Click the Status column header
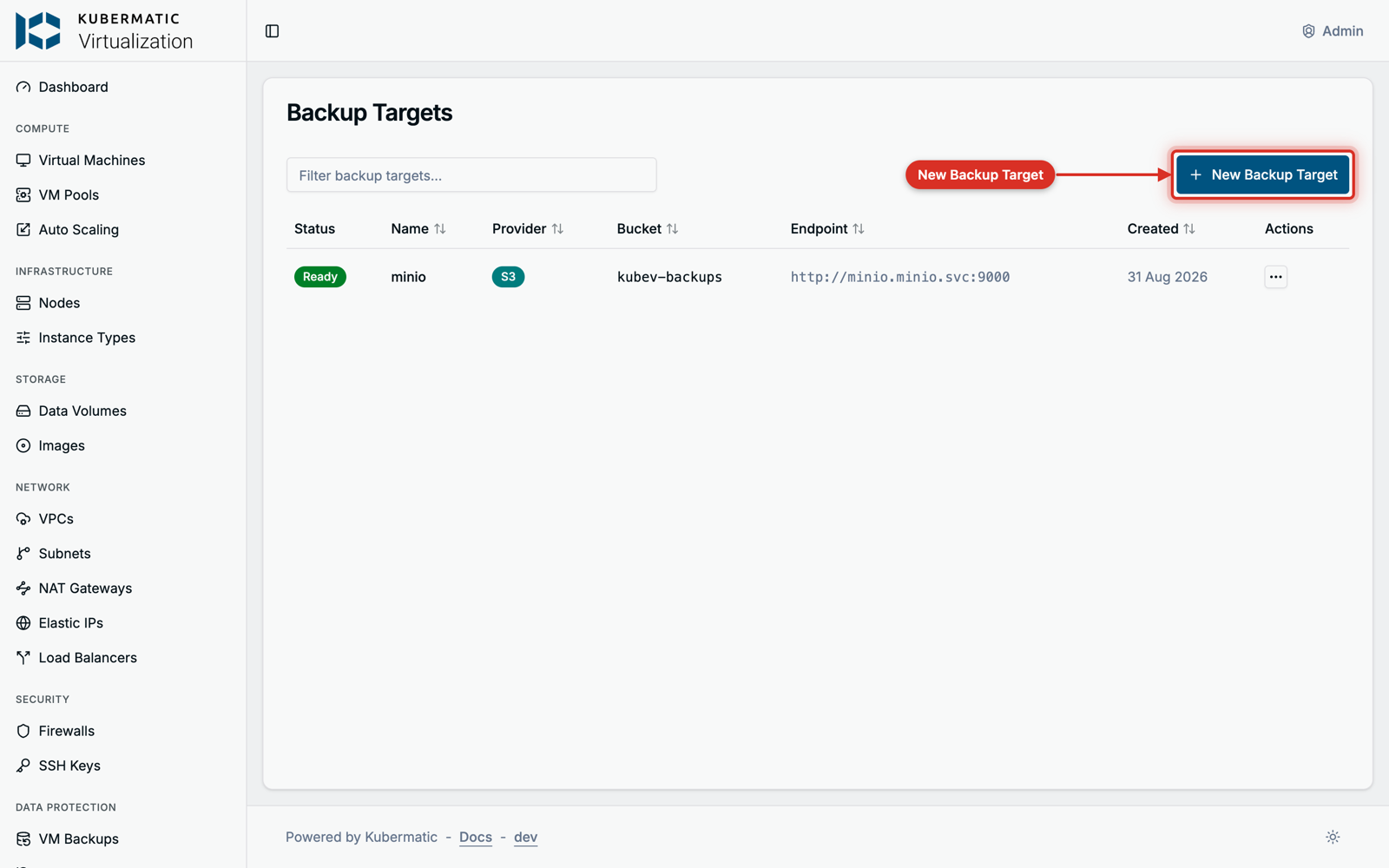 tap(314, 228)
